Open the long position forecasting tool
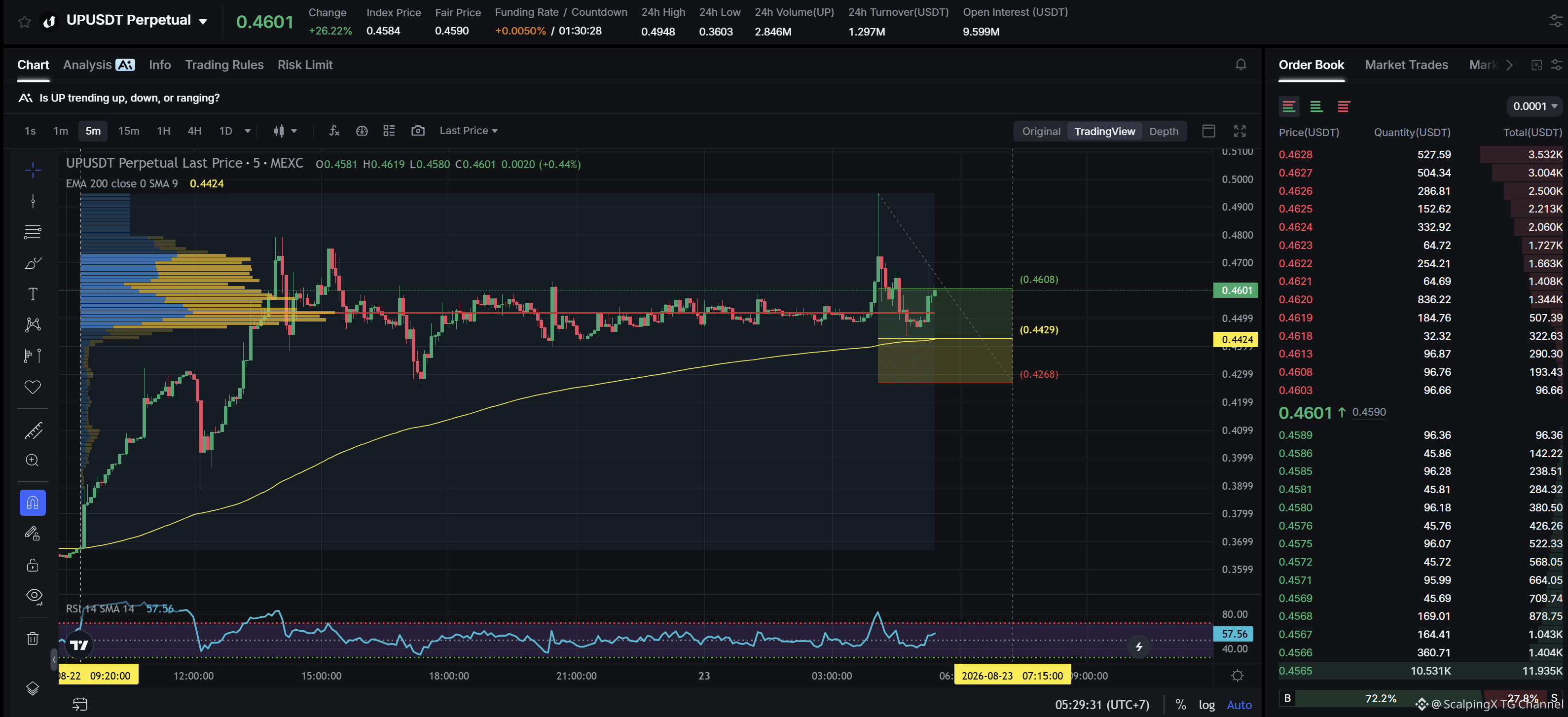Image resolution: width=1568 pixels, height=717 pixels. [x=33, y=356]
